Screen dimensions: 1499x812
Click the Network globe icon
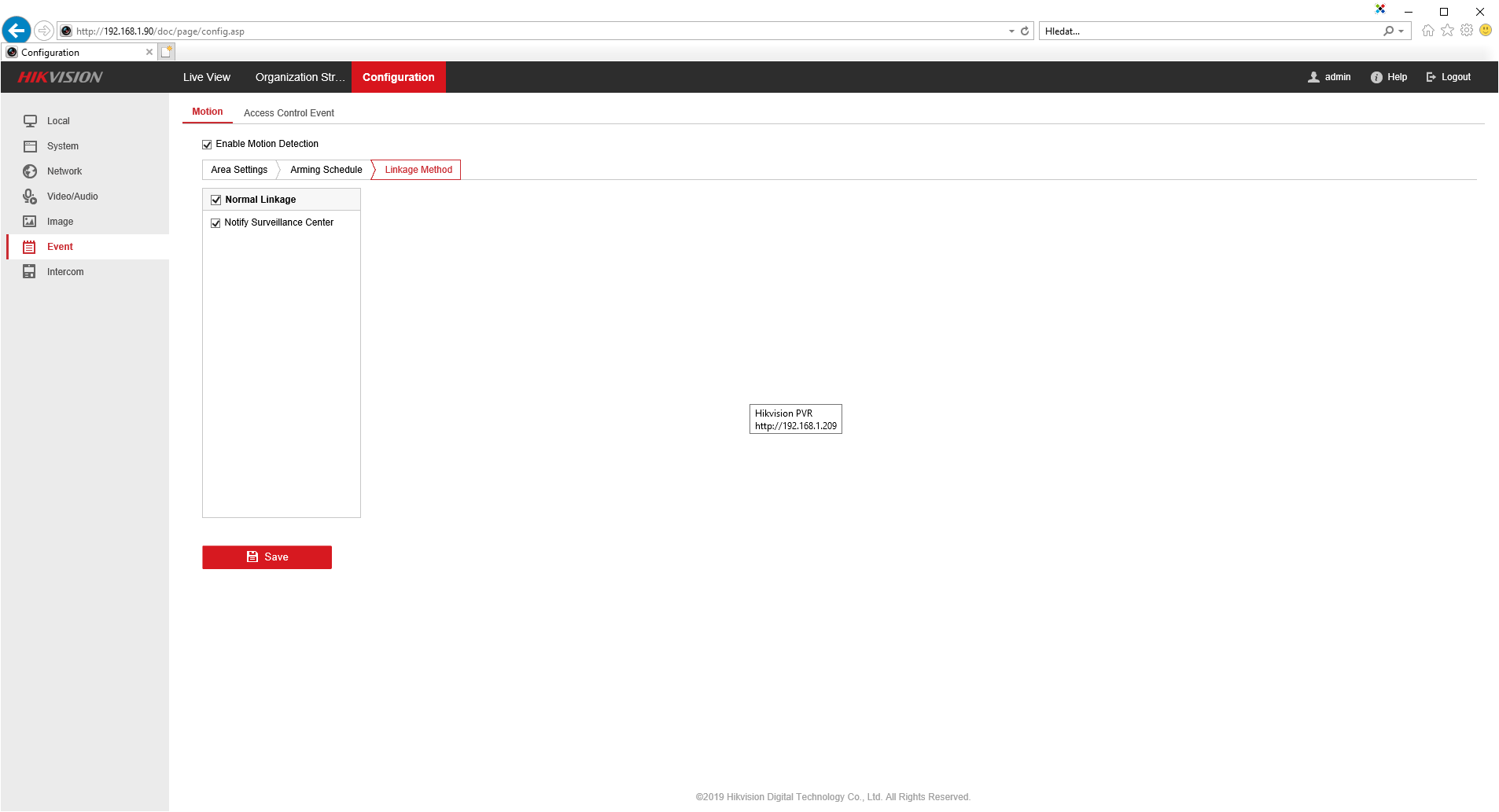click(30, 171)
